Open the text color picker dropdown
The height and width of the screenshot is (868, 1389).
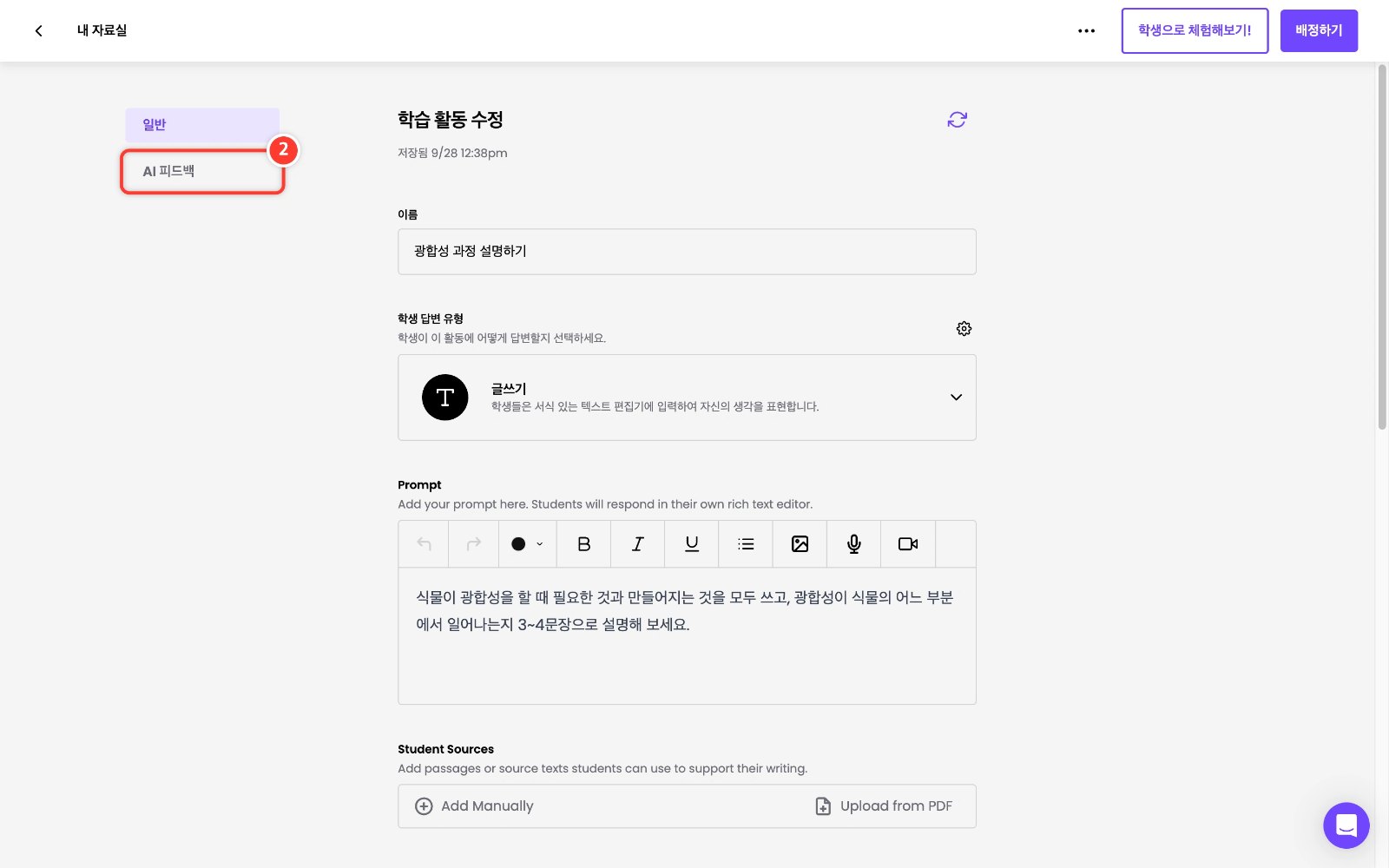[x=527, y=543]
